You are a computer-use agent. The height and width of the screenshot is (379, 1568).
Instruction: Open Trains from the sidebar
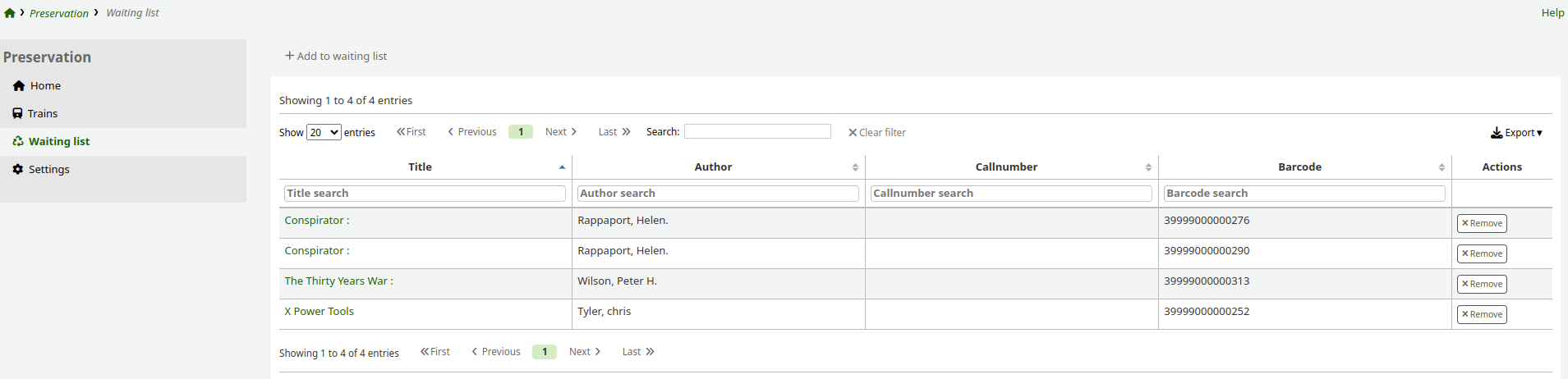pos(42,114)
